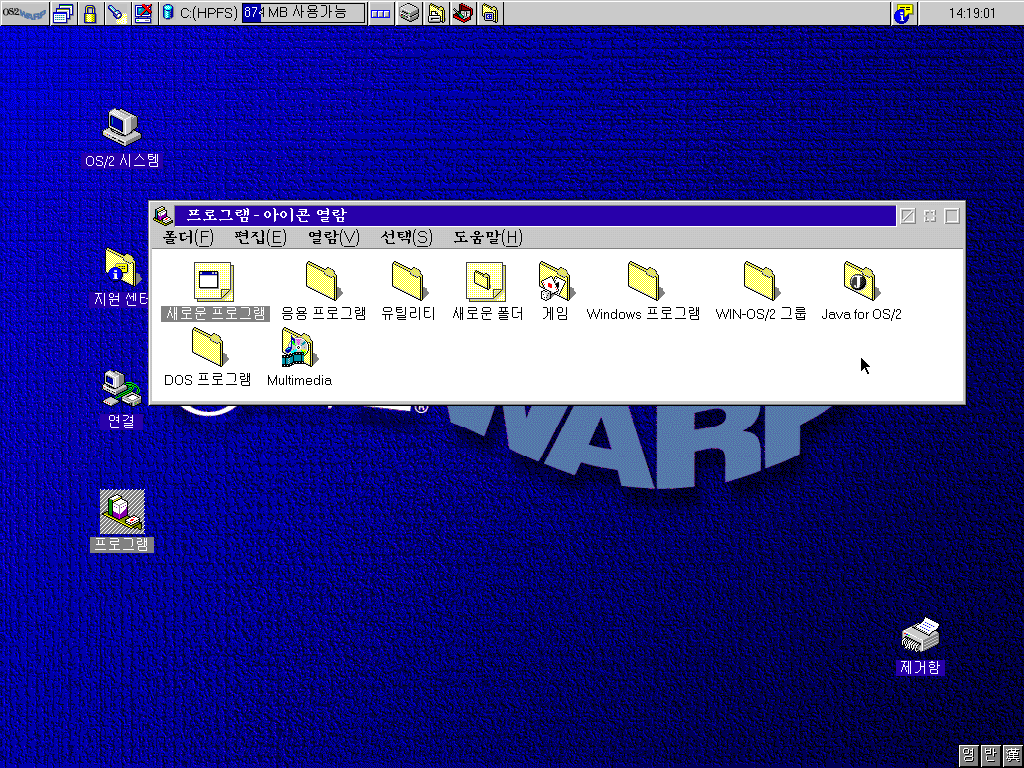1024x768 pixels.
Task: Click the 14:19:01 clock display
Action: pyautogui.click(x=971, y=13)
